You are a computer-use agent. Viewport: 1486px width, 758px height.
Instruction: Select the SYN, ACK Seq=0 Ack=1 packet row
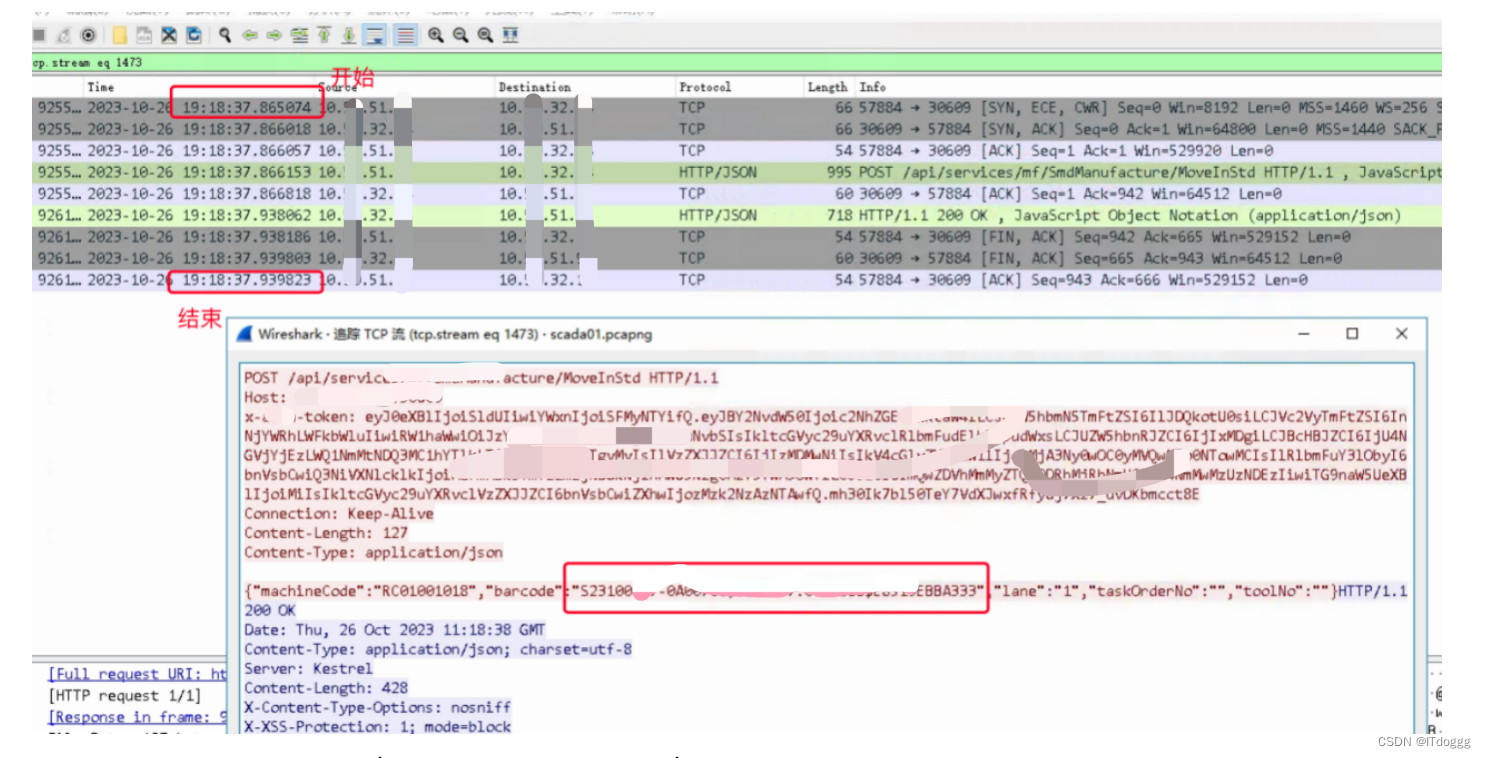(x=736, y=129)
